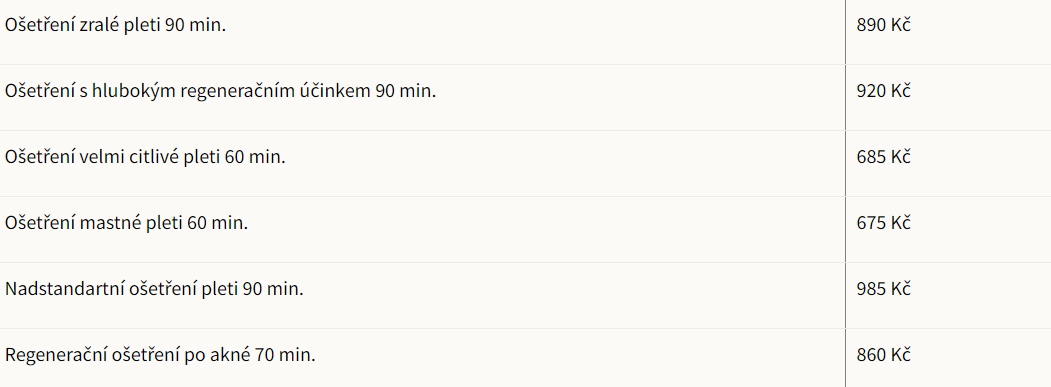Click the 685 Kč price
Screen dimensions: 1051x387
pos(883,157)
